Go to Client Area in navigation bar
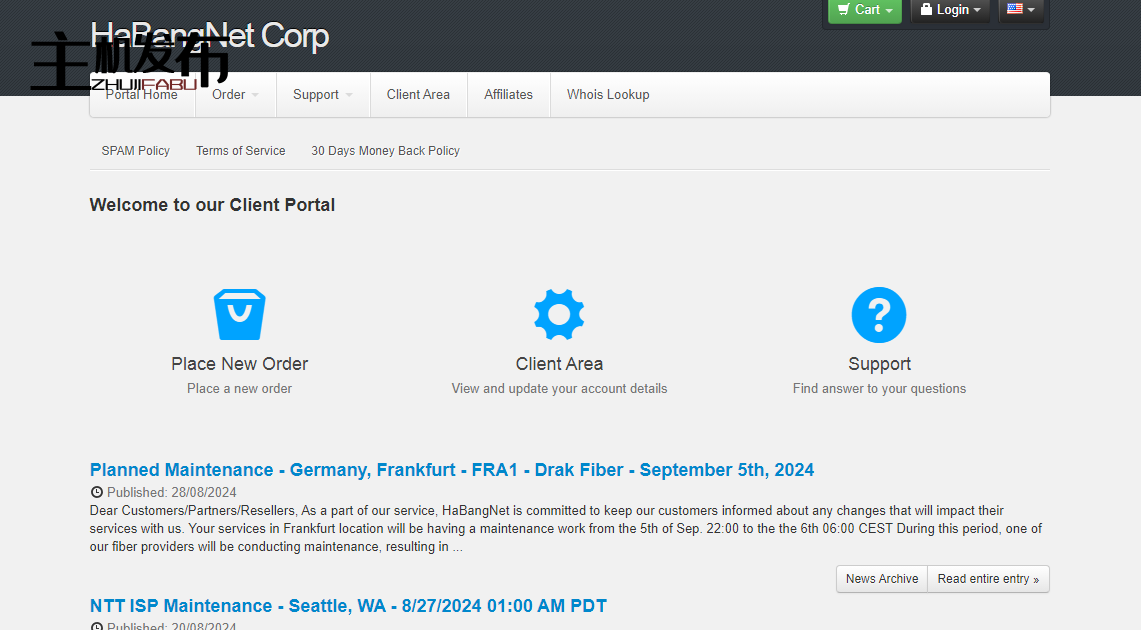The image size is (1141, 630). (x=418, y=95)
